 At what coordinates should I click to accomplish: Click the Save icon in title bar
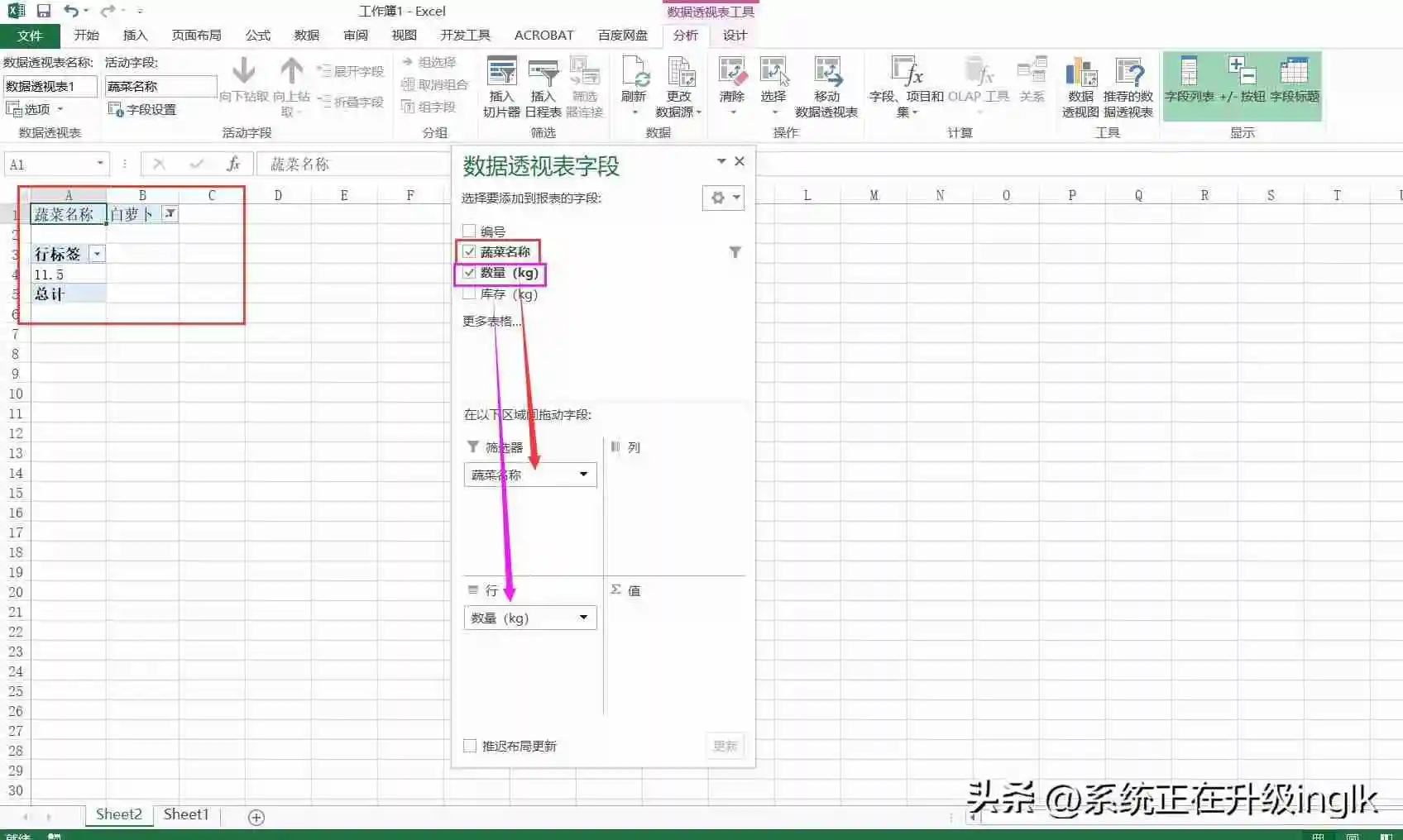pos(44,11)
